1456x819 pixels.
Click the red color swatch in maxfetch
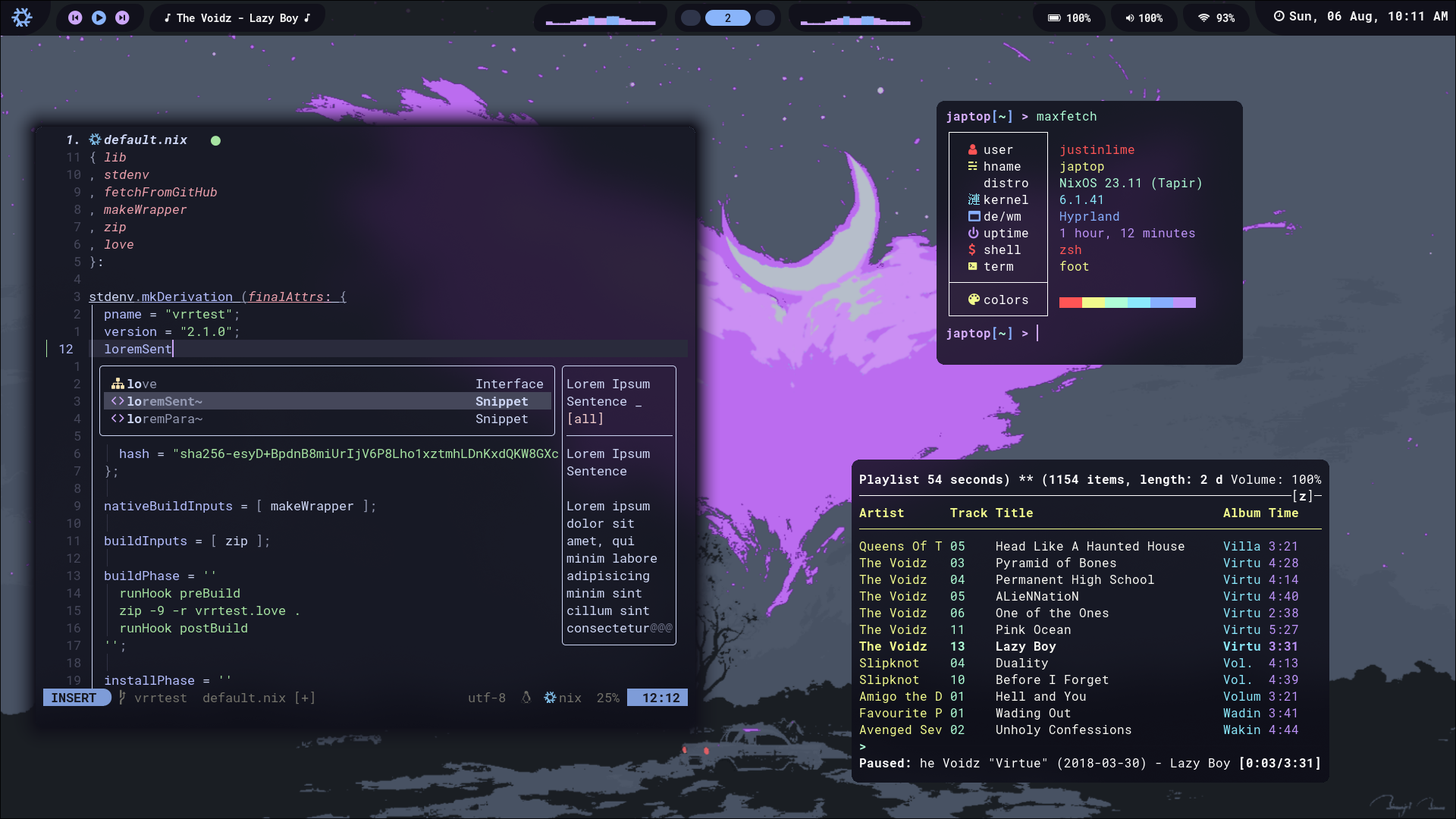[1070, 303]
